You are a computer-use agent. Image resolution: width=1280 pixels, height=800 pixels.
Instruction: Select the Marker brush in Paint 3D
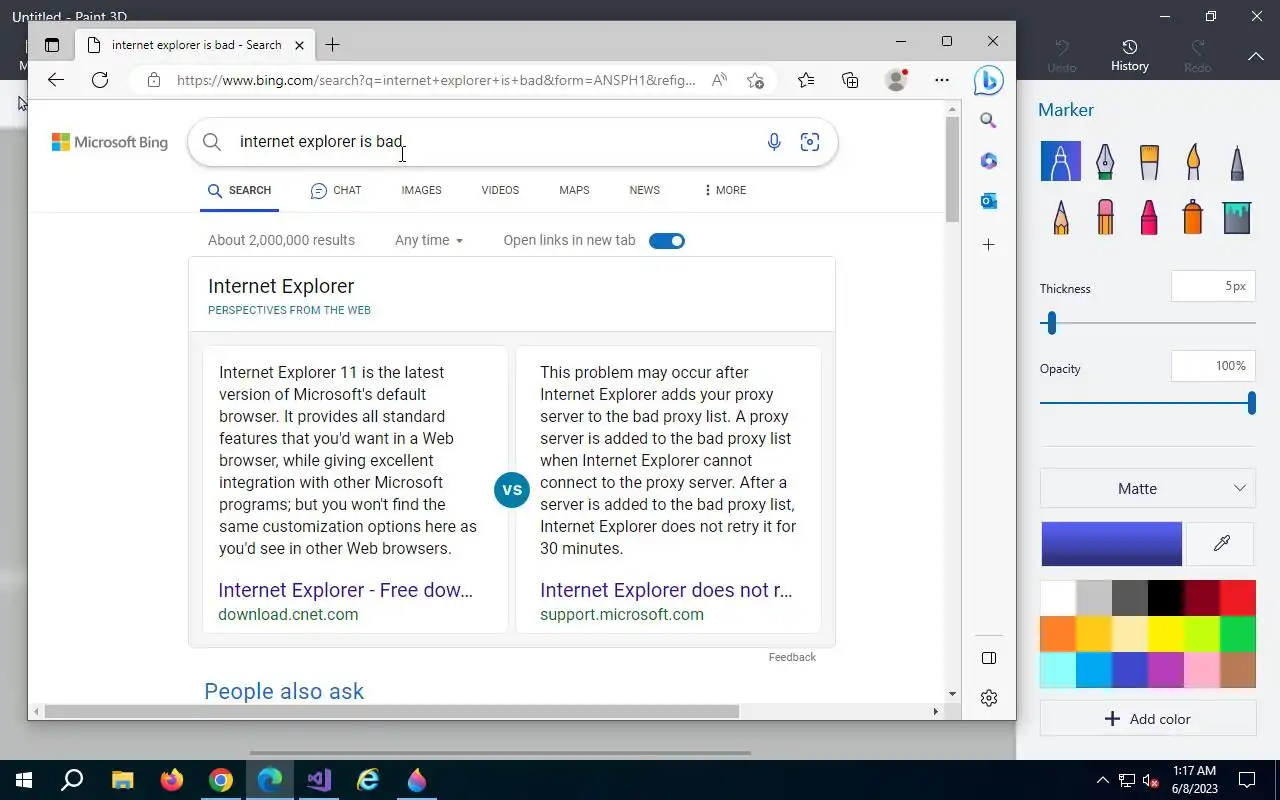click(1060, 161)
